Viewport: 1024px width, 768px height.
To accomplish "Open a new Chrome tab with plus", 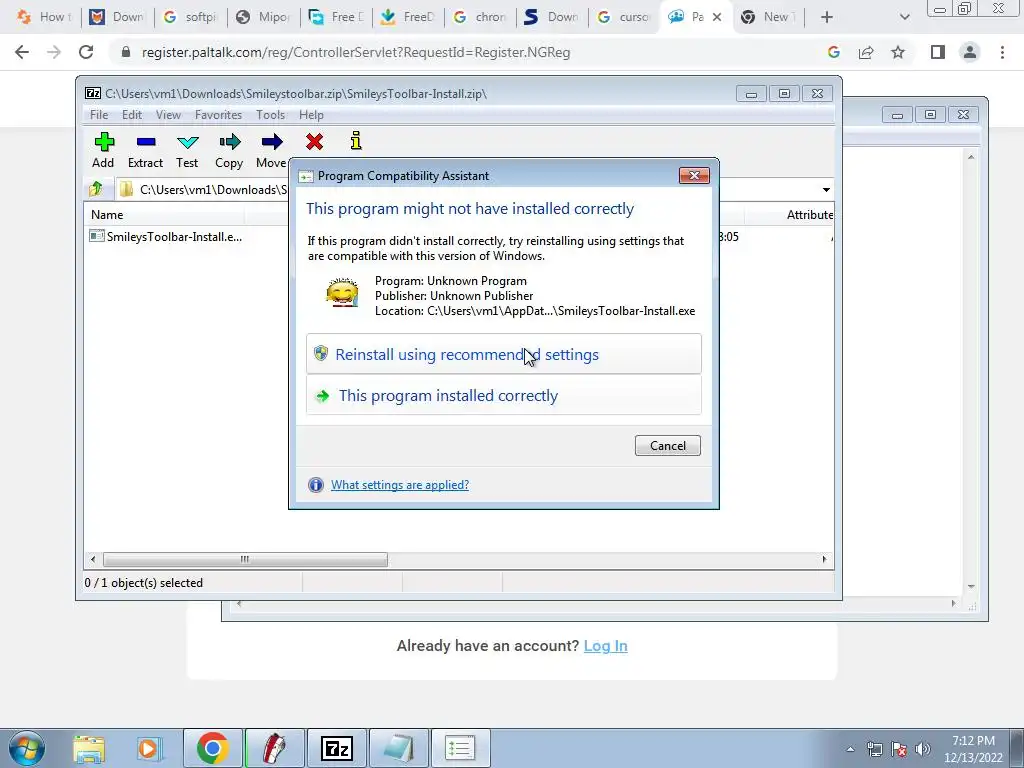I will (x=826, y=17).
